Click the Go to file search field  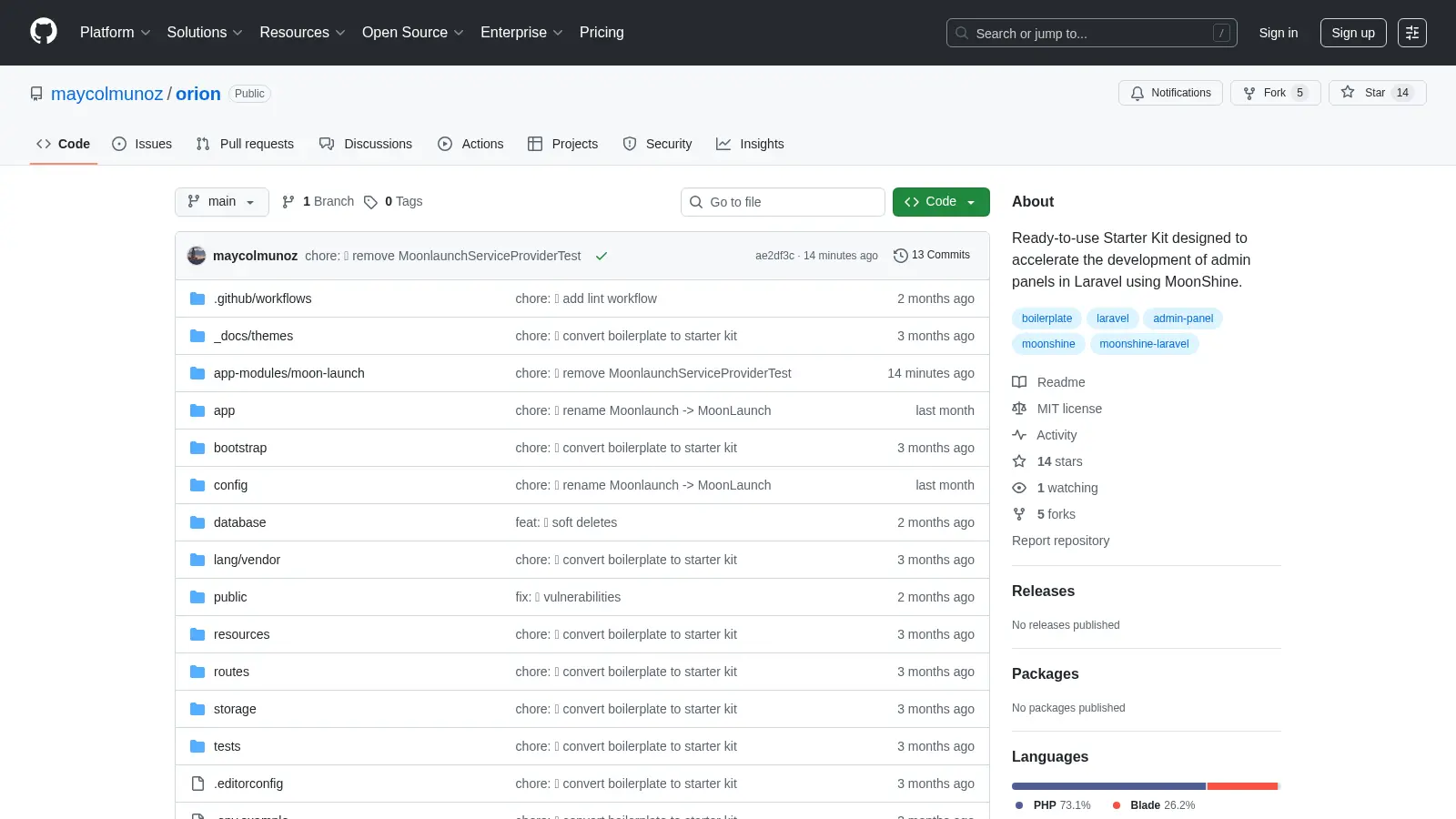783,202
